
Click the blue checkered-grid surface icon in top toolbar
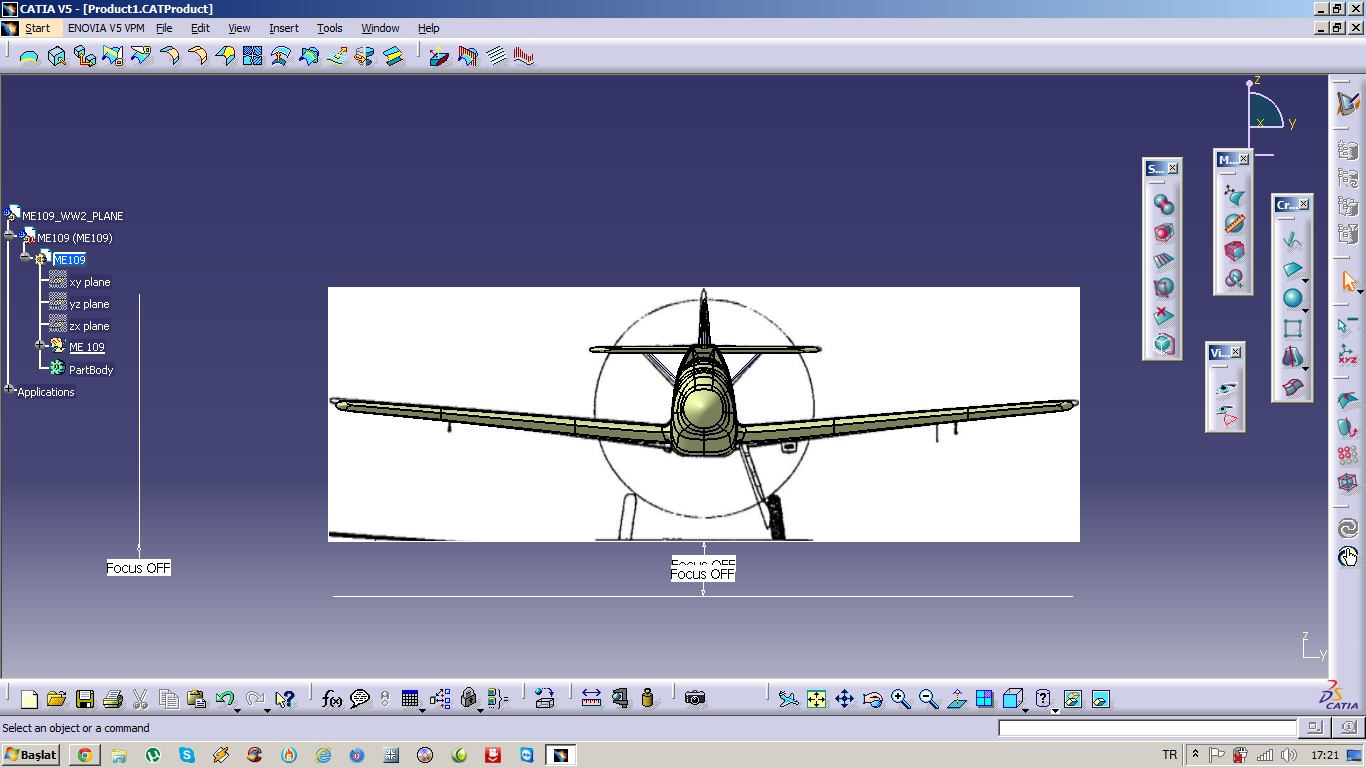pyautogui.click(x=252, y=56)
